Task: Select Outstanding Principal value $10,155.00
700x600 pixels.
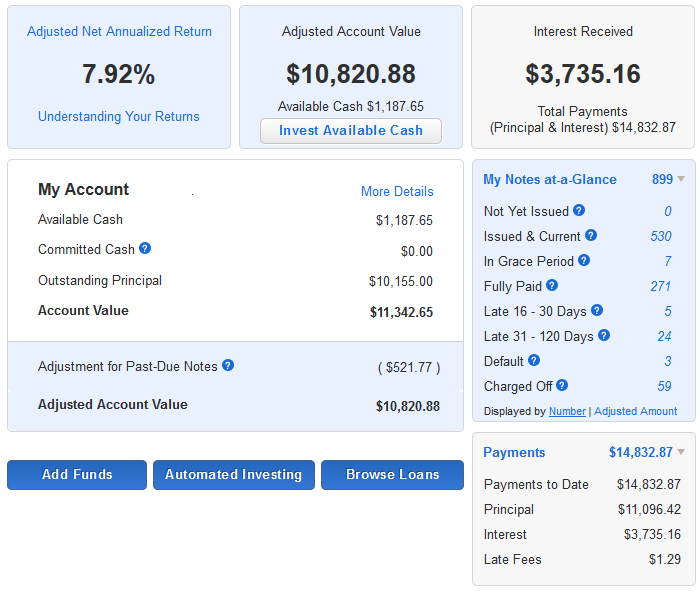Action: (401, 281)
